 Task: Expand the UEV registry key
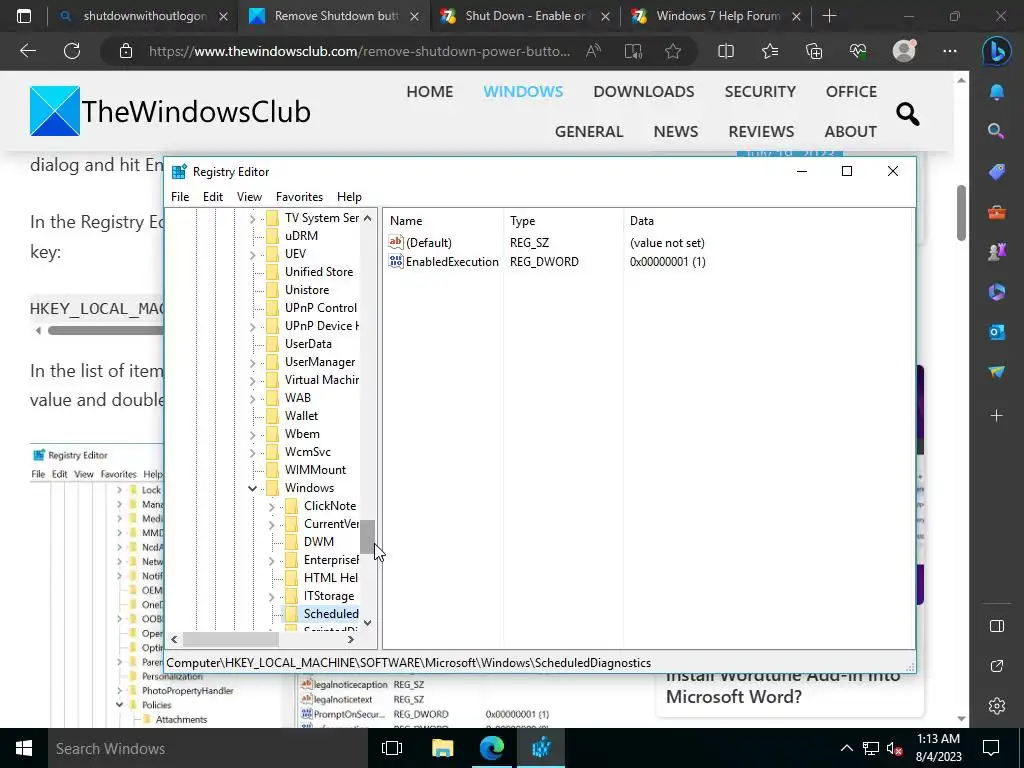pos(252,255)
